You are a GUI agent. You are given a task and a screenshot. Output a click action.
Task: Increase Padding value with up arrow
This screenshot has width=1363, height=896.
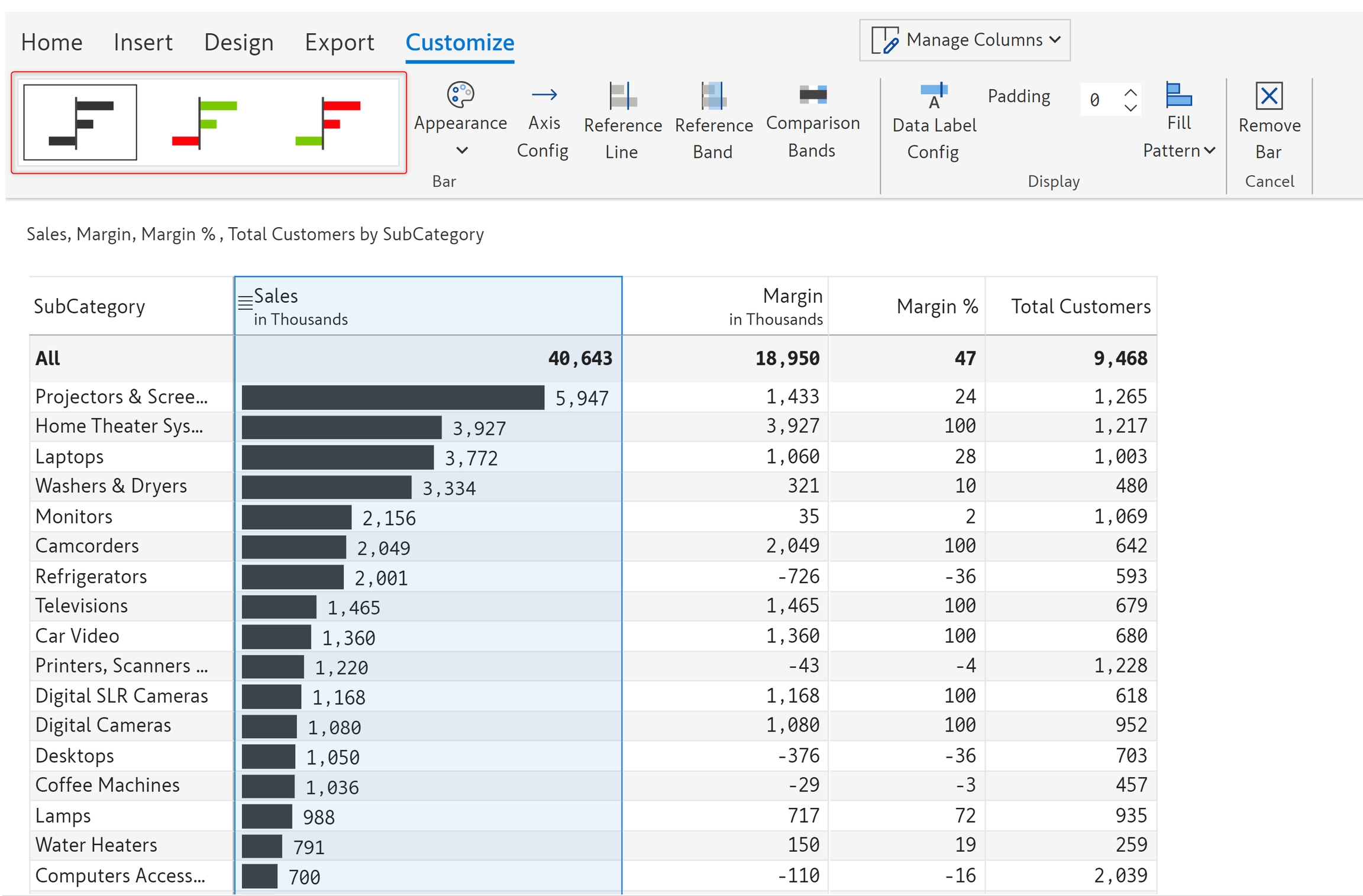click(1130, 93)
